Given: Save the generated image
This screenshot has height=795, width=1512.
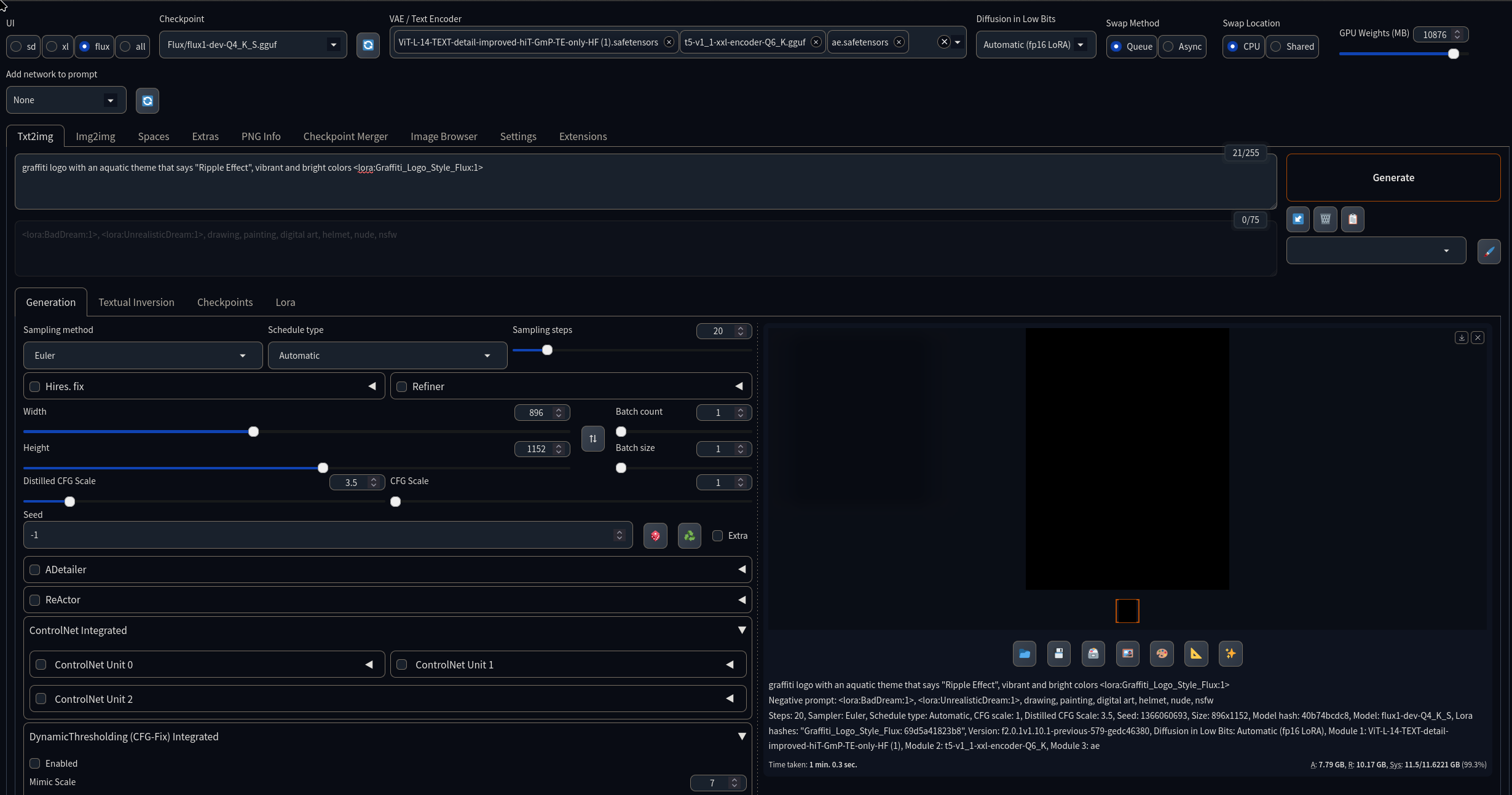Looking at the screenshot, I should click(x=1058, y=654).
